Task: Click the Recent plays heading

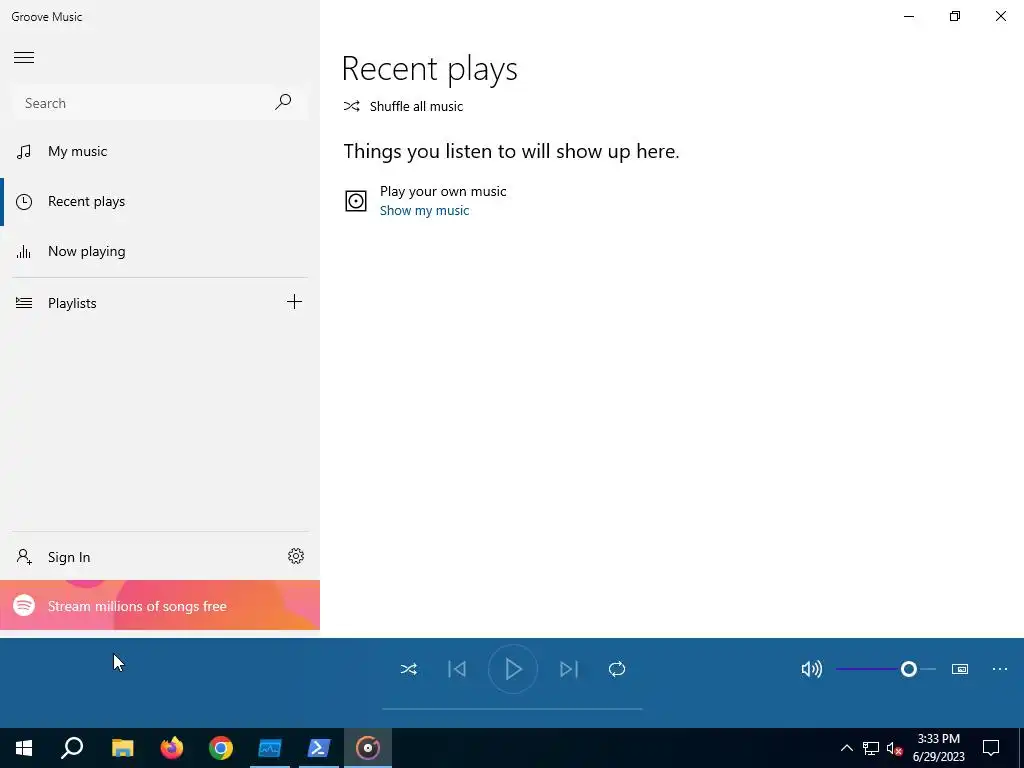Action: coord(430,69)
